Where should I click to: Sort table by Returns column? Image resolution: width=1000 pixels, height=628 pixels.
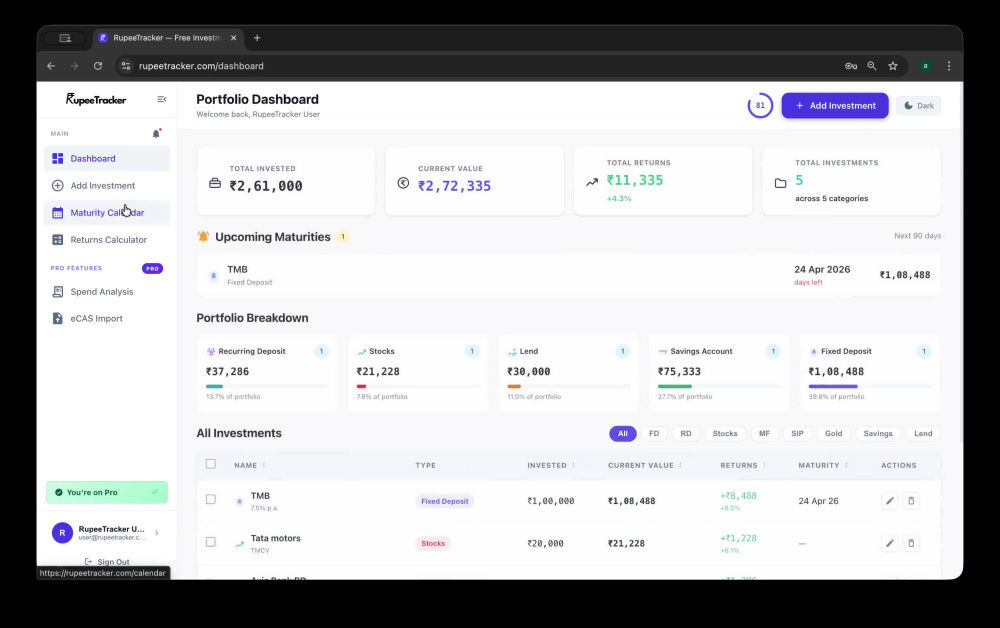pyautogui.click(x=743, y=465)
